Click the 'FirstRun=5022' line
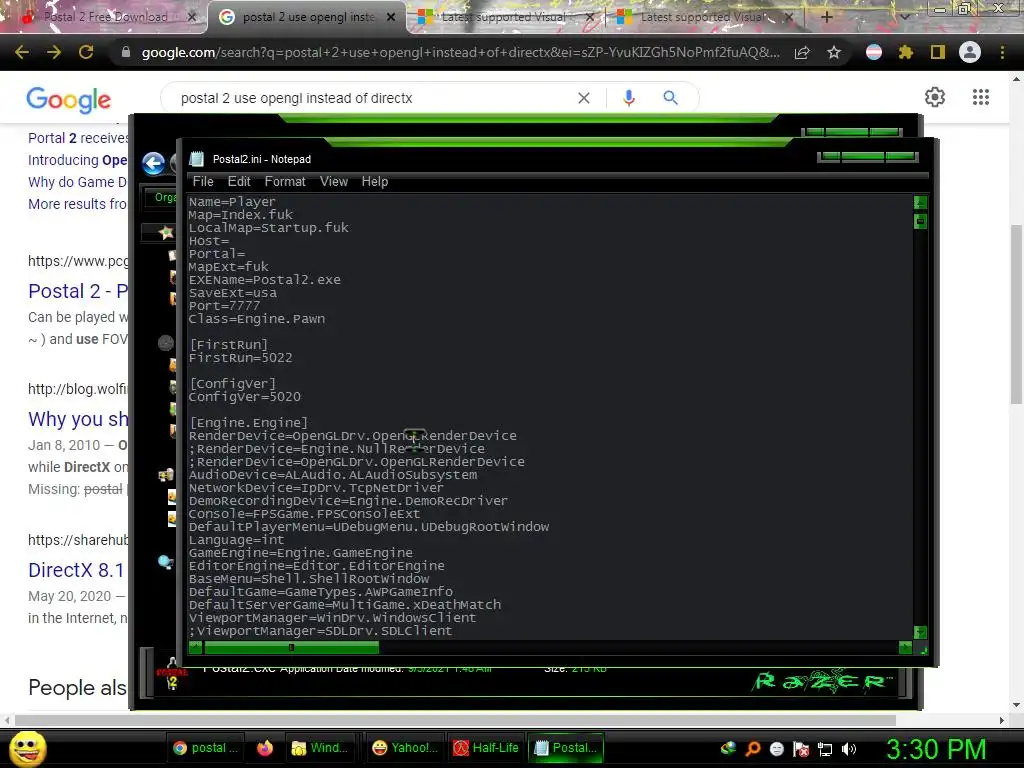This screenshot has width=1024, height=768. pyautogui.click(x=240, y=358)
